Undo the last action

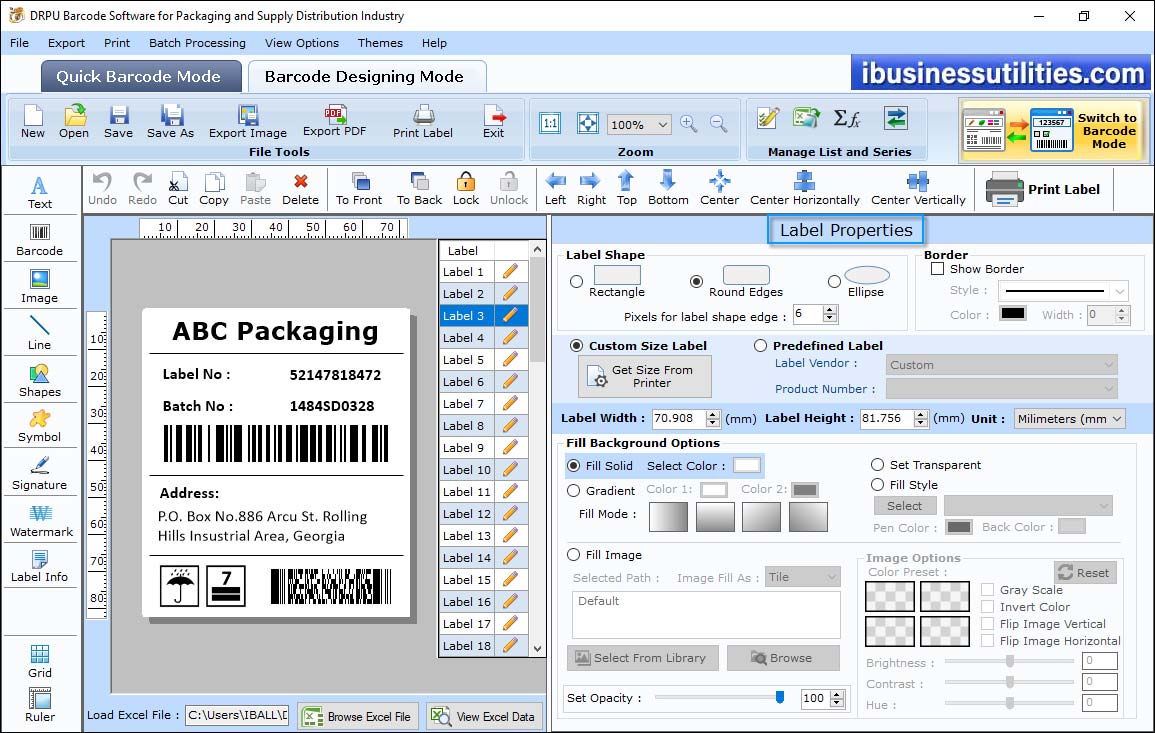point(102,189)
